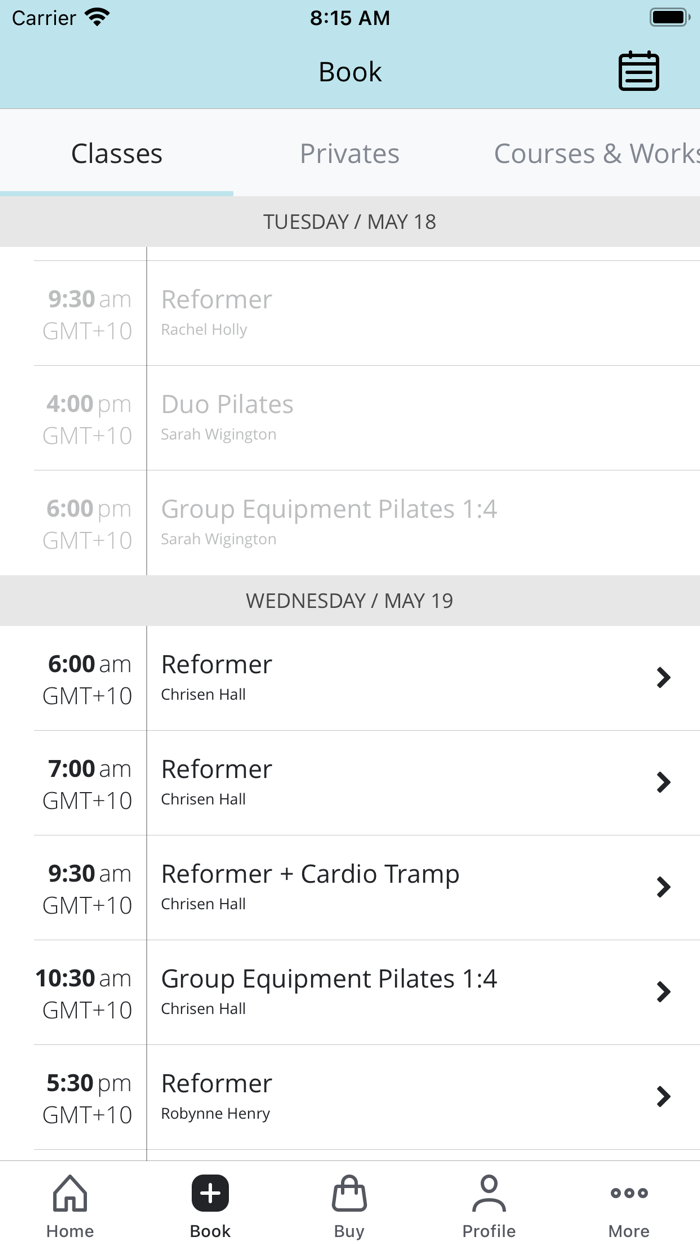Select the 7:00 am Reformer class row
The width and height of the screenshot is (700, 1244).
[x=350, y=782]
